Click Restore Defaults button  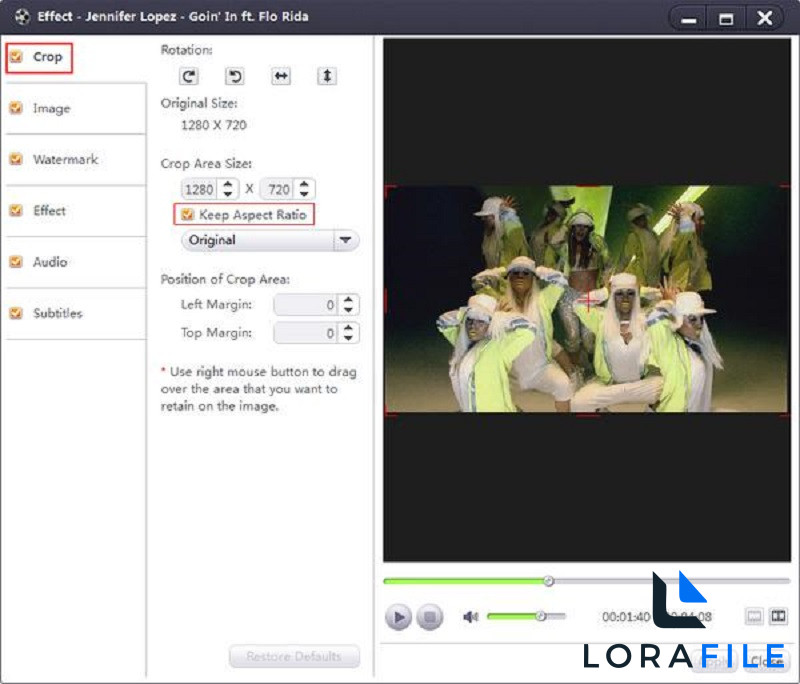pyautogui.click(x=294, y=656)
